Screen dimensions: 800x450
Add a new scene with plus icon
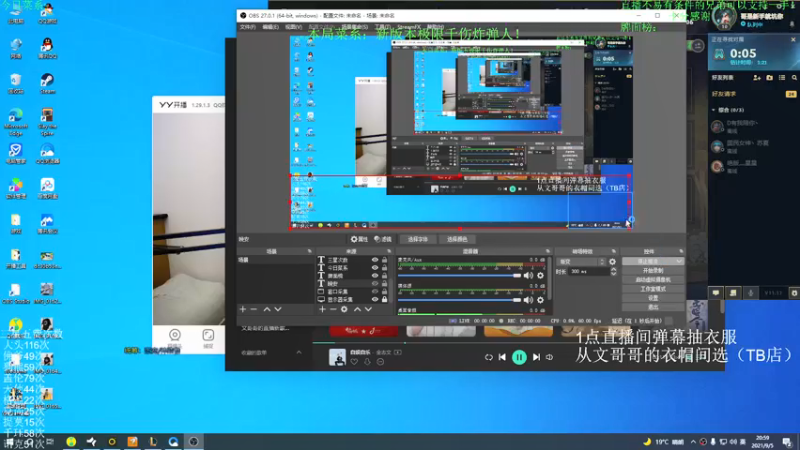click(243, 309)
